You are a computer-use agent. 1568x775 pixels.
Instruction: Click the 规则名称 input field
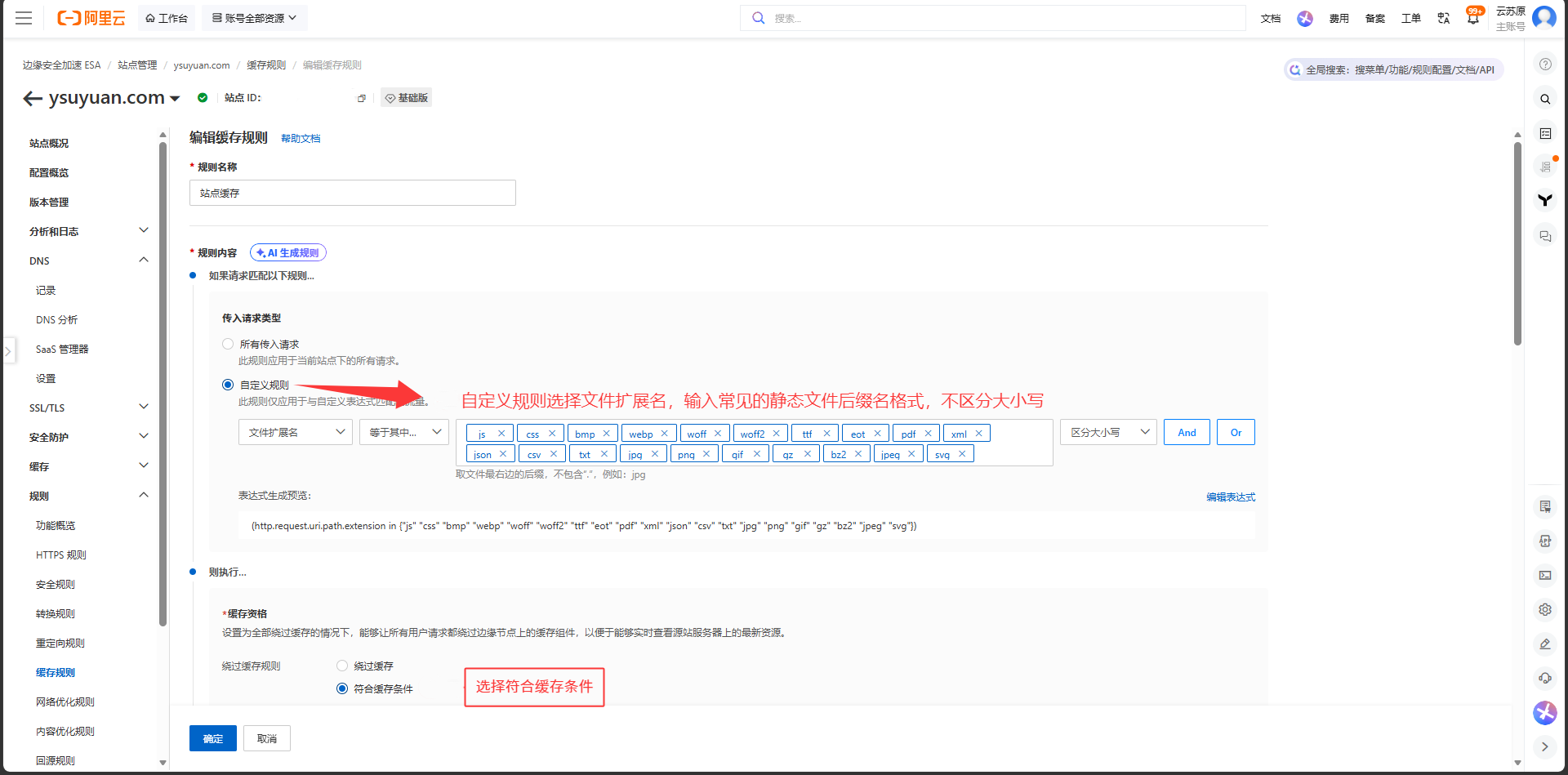tap(353, 193)
